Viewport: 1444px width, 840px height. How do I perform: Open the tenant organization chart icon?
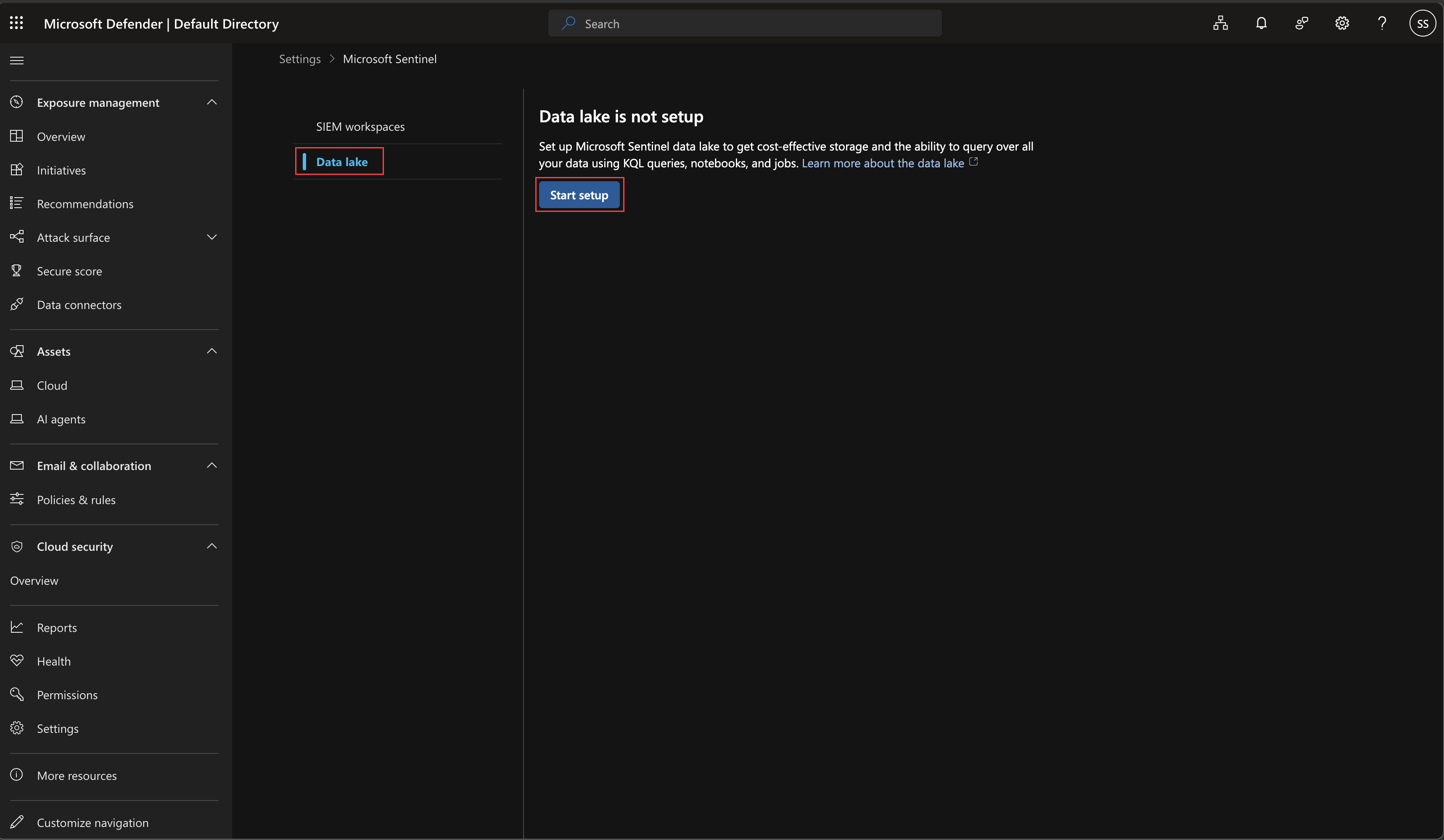pyautogui.click(x=1221, y=23)
